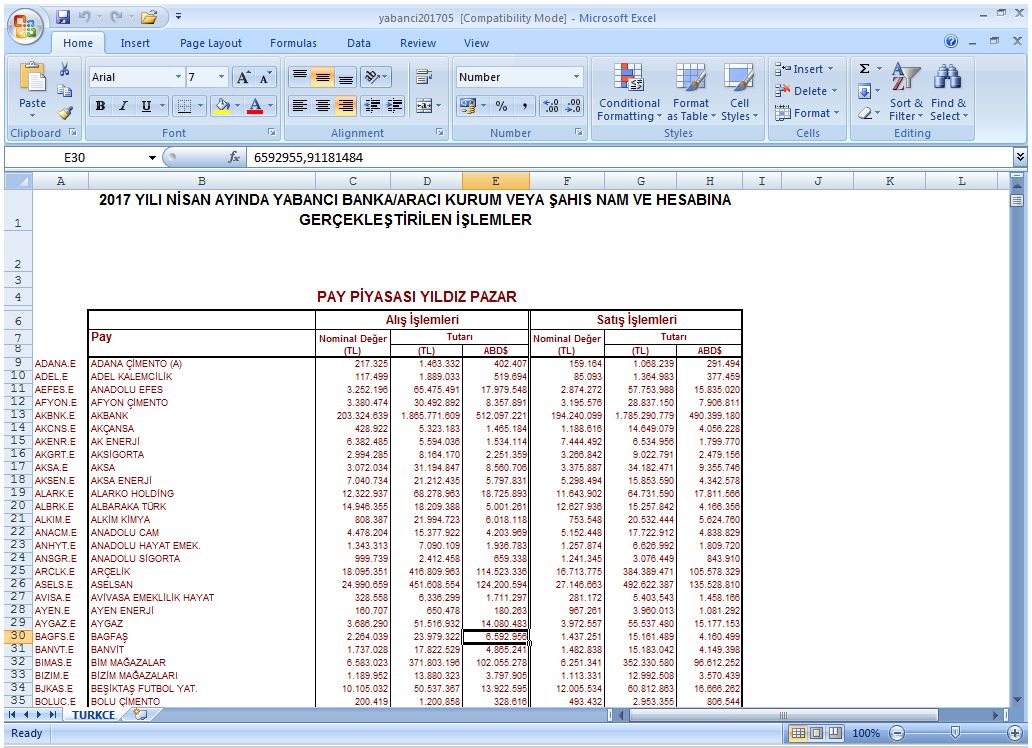Click the Delete cells button
The image size is (1032, 748).
click(x=806, y=91)
